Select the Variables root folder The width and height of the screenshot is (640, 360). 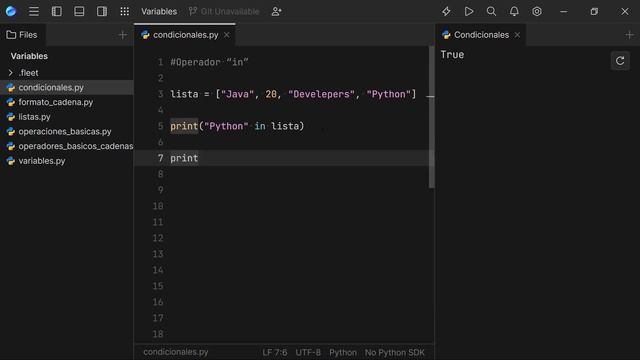pos(29,56)
